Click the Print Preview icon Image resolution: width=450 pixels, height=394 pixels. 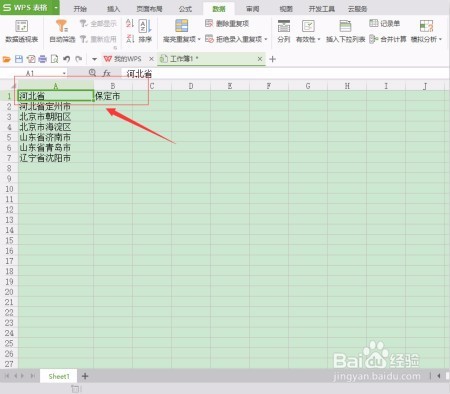point(54,59)
